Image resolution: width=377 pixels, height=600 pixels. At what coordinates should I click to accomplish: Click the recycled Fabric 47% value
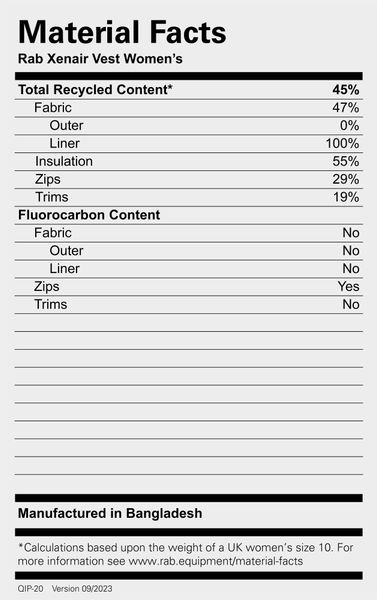point(346,108)
